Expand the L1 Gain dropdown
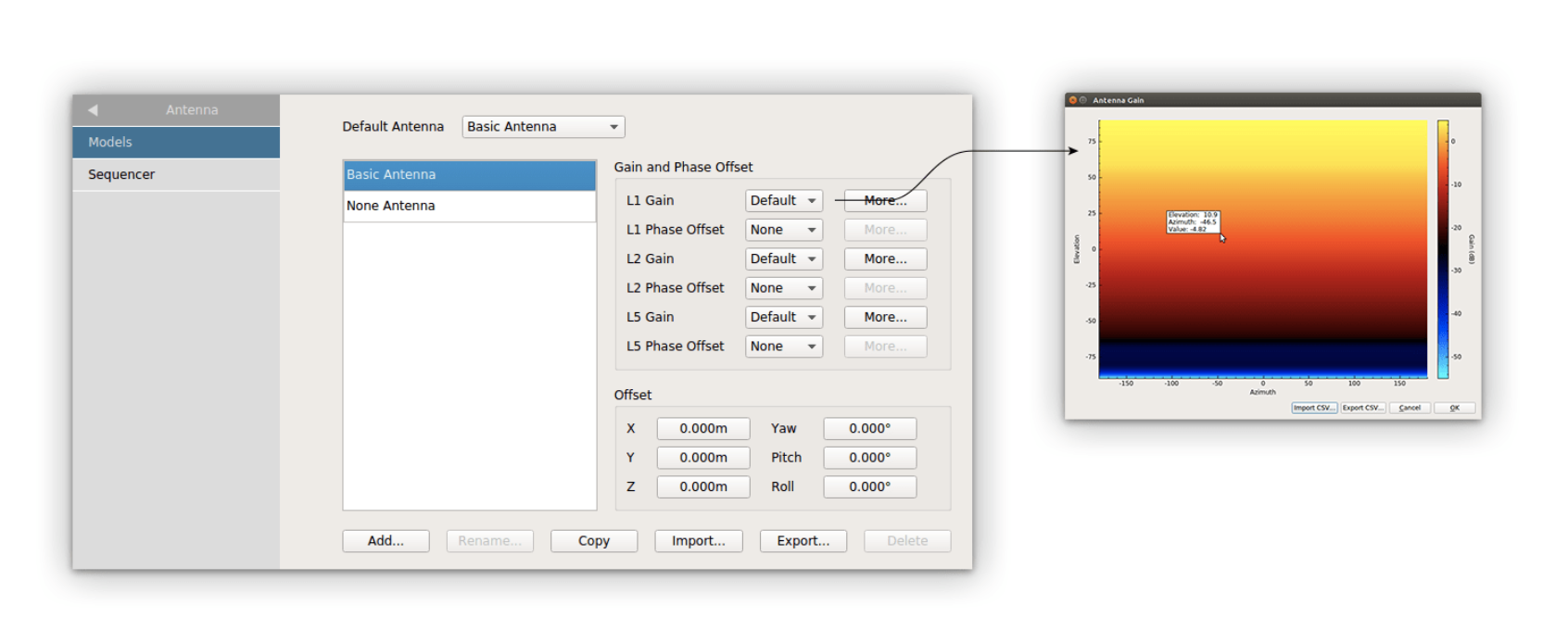The height and width of the screenshot is (643, 1568). [x=783, y=201]
